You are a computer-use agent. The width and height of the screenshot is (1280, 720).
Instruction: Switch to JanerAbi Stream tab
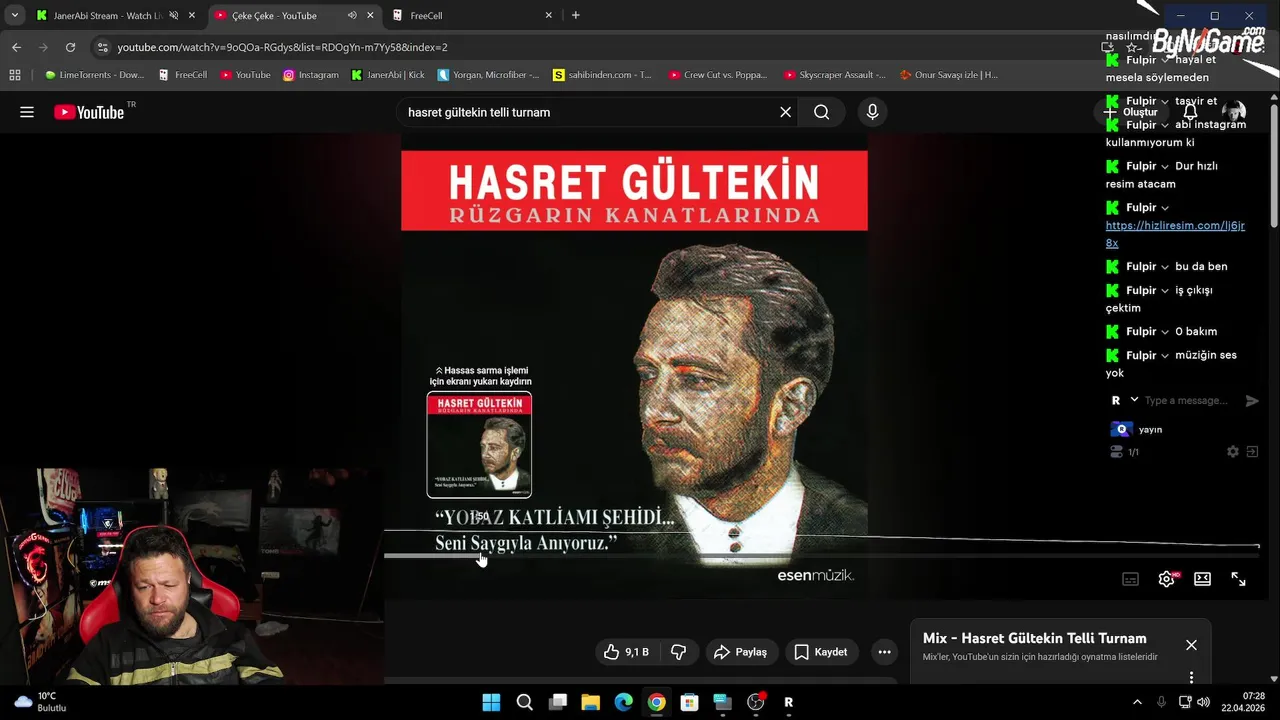coord(107,15)
